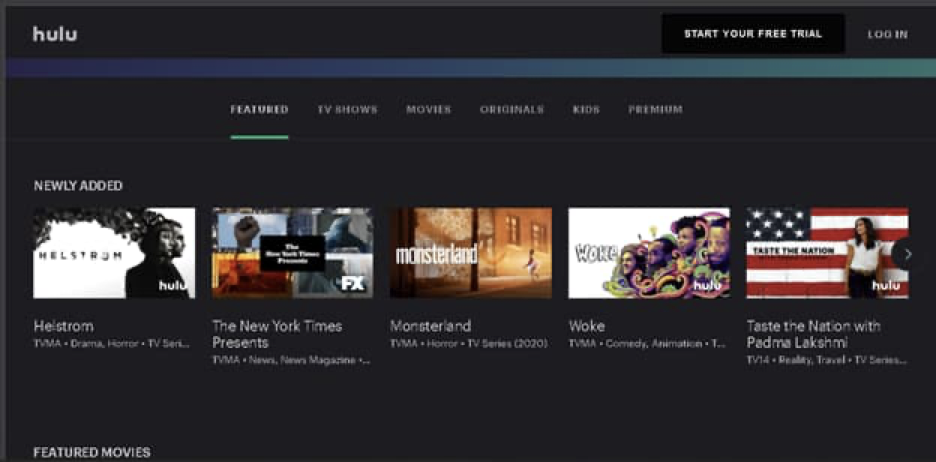Click the hulu logo
This screenshot has height=462, width=936.
tap(55, 34)
